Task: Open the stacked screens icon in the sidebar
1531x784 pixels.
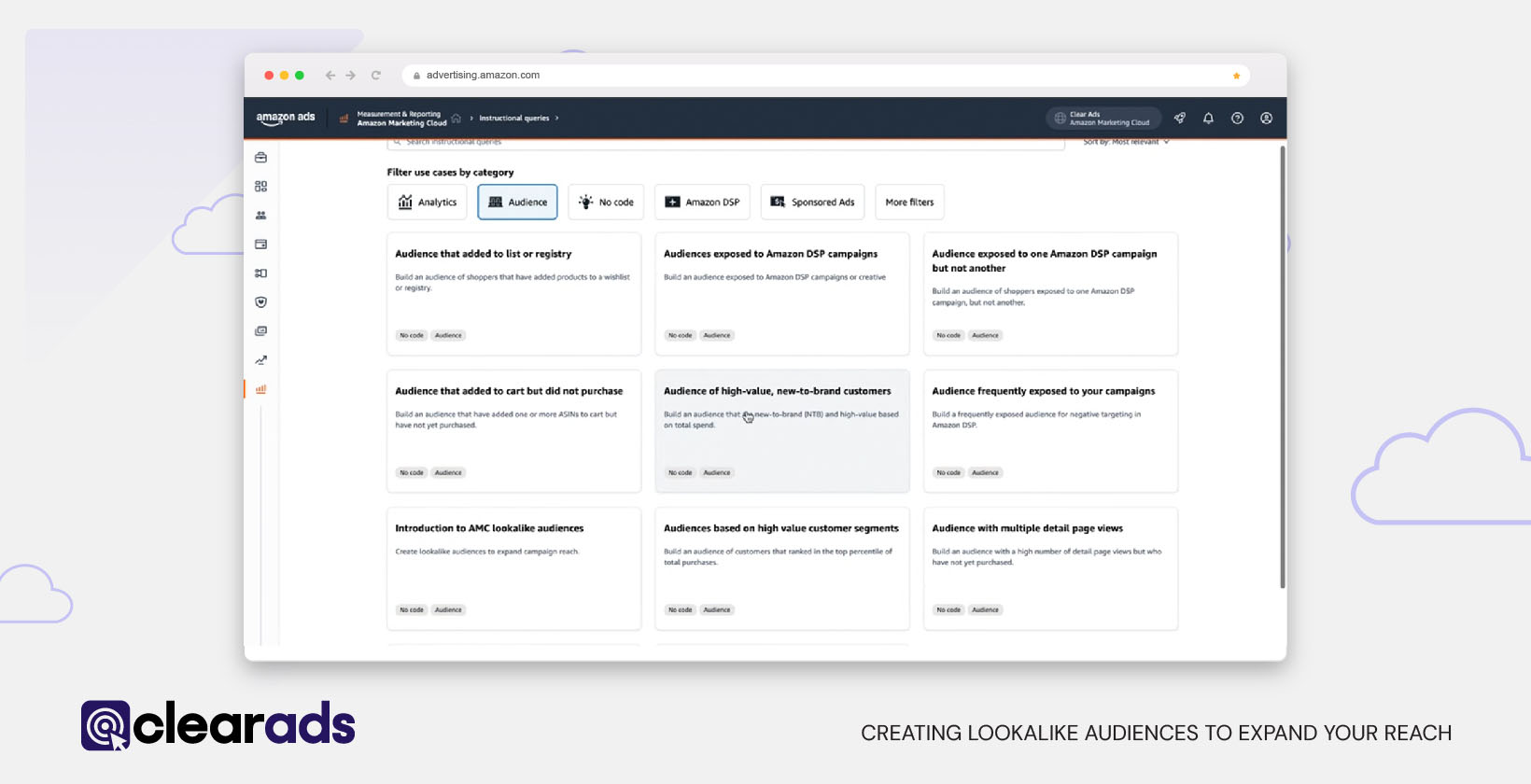Action: click(260, 331)
